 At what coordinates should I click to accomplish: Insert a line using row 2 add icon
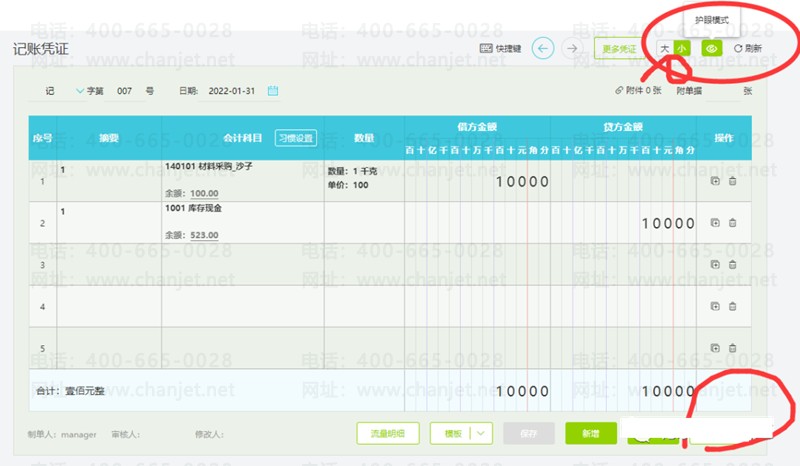[715, 223]
